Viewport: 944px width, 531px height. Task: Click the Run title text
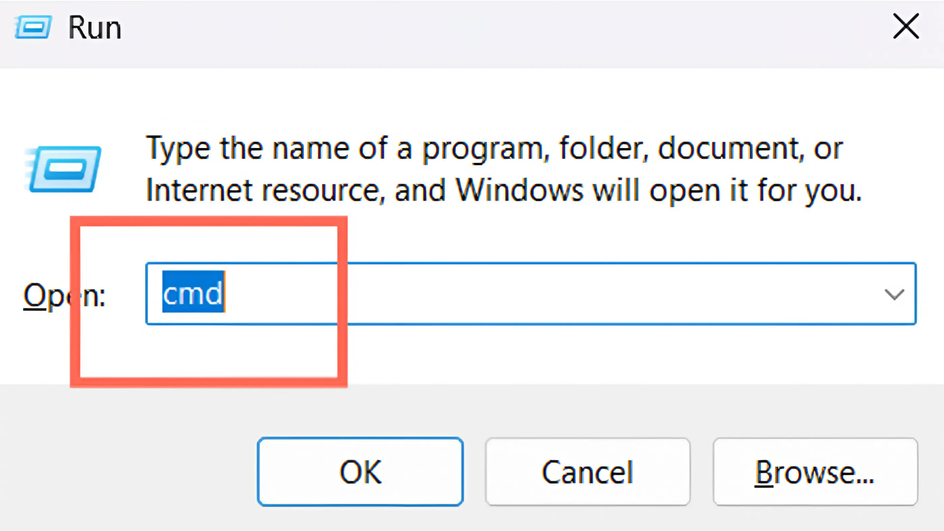95,28
